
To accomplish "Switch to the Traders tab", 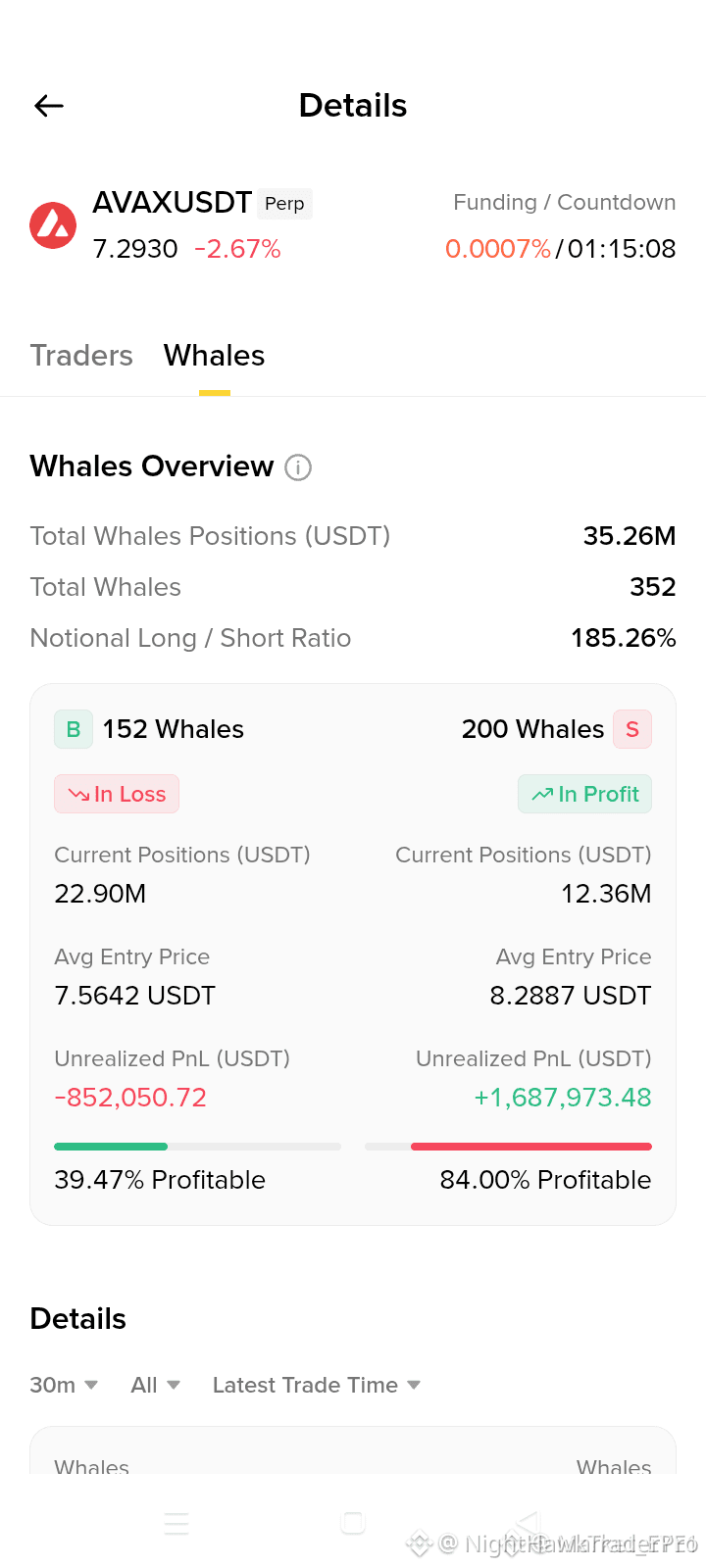I will click(x=81, y=355).
